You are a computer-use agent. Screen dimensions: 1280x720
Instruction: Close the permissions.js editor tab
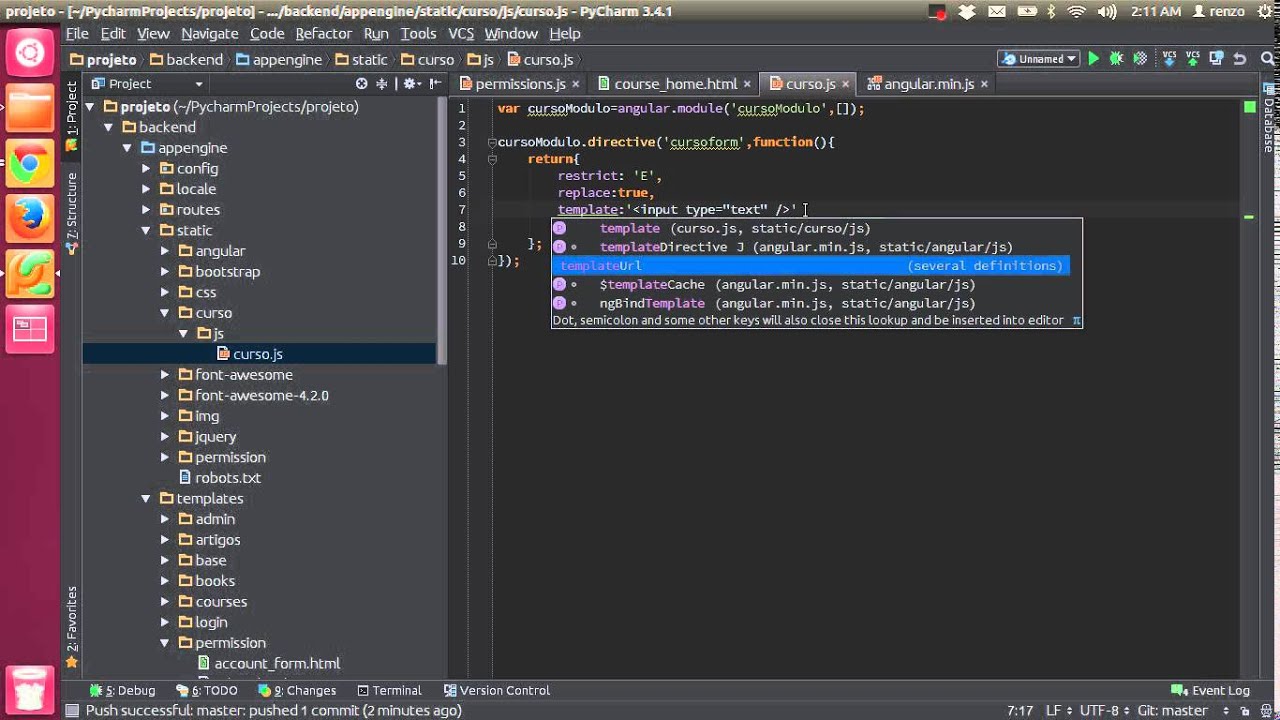[x=575, y=84]
